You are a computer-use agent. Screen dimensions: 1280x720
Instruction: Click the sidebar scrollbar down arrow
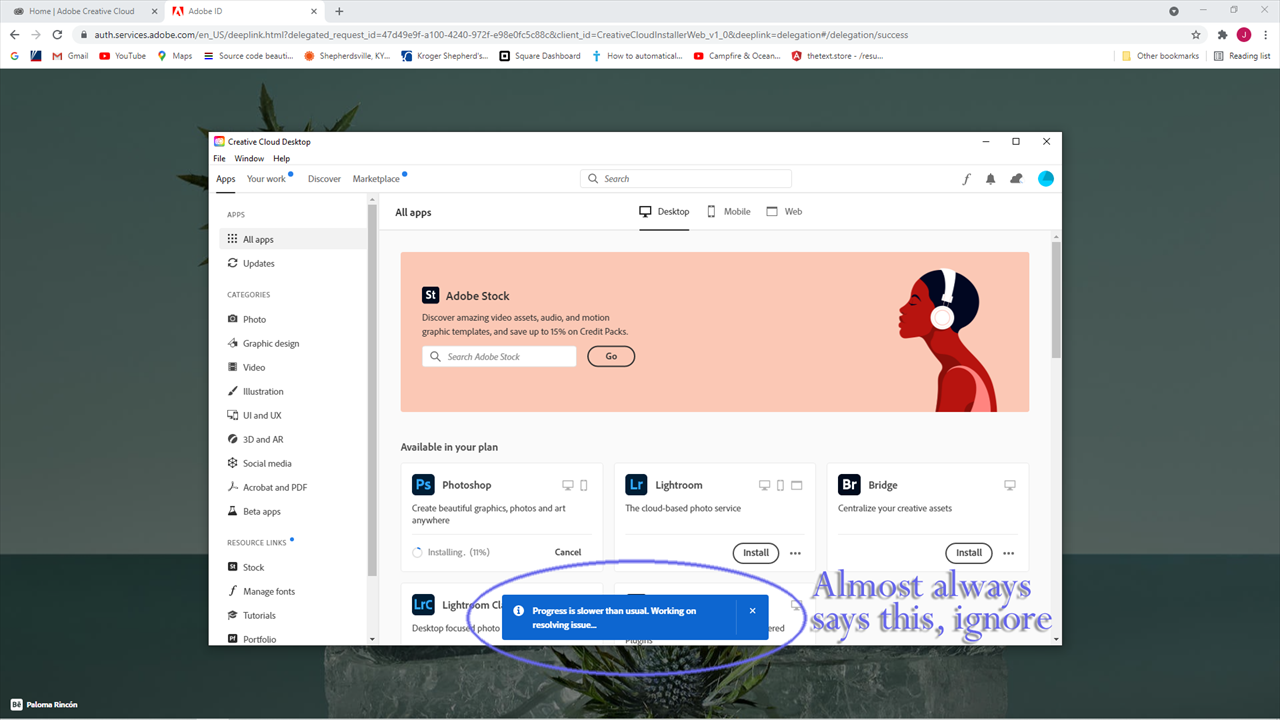[372, 639]
